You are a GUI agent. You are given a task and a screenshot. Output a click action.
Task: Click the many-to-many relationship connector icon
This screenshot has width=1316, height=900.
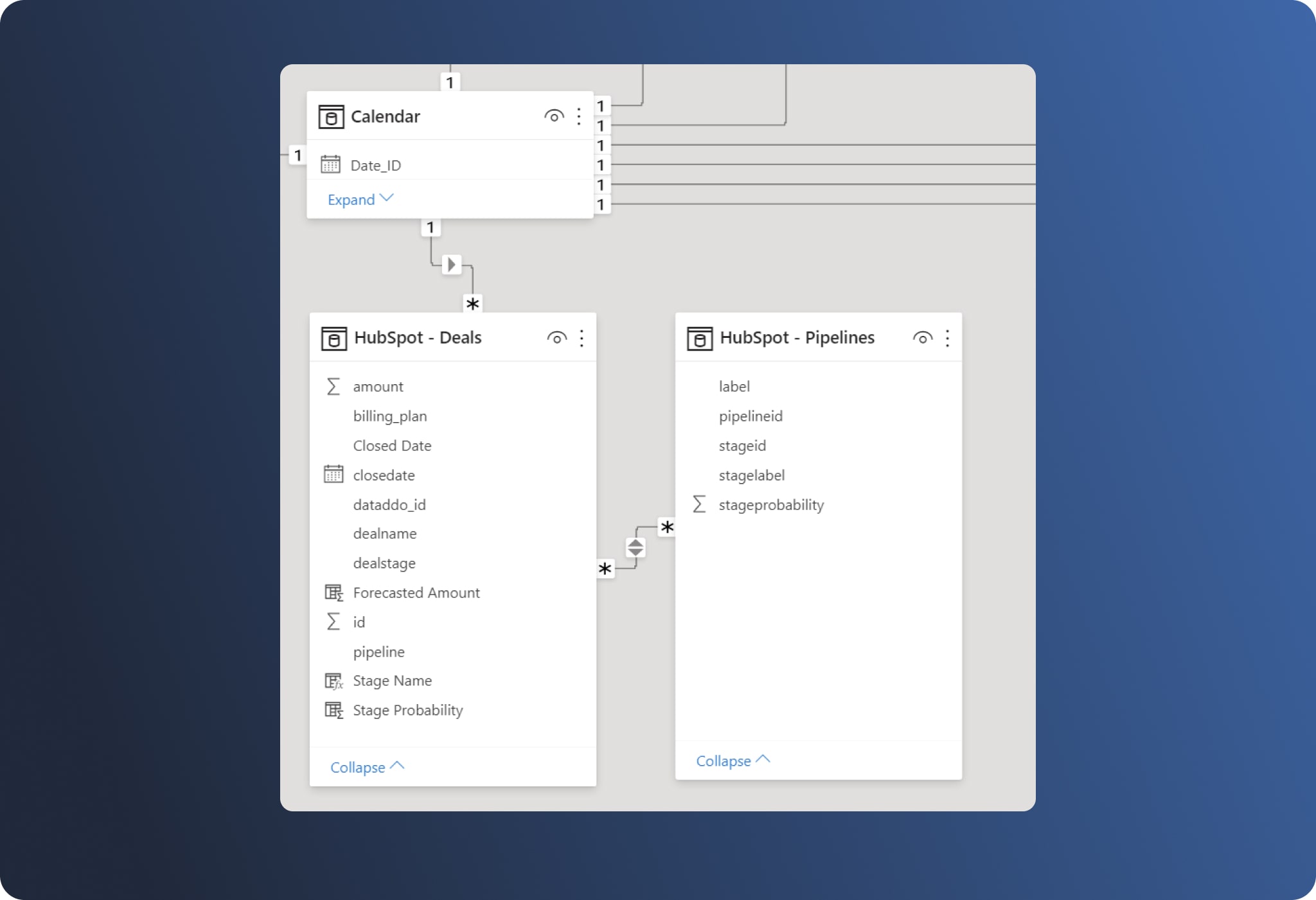pos(637,547)
